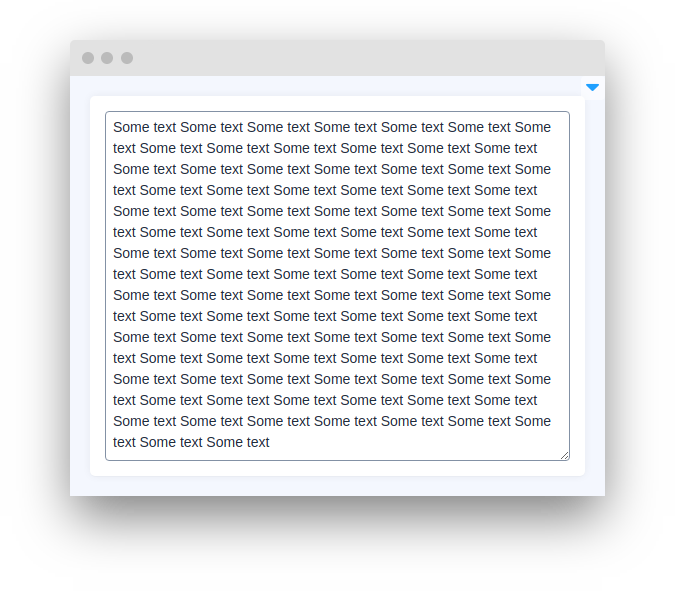Click the first word 'Some' in the textarea
Viewport: 675px width, 596px height.
[132, 127]
